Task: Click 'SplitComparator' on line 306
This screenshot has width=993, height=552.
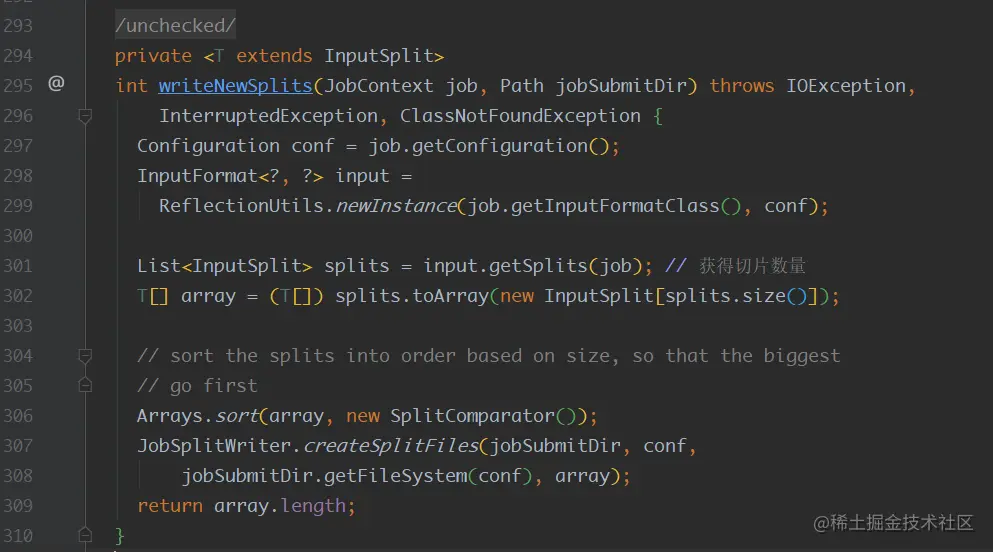Action: pyautogui.click(x=472, y=416)
